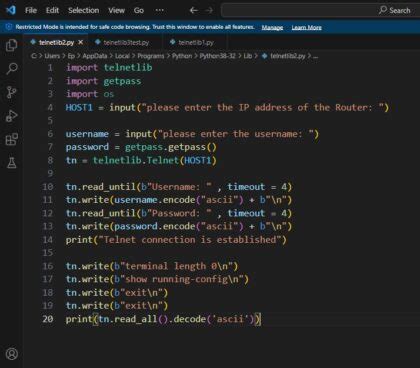Open the Selection menu
The image size is (420, 368).
[x=83, y=10]
